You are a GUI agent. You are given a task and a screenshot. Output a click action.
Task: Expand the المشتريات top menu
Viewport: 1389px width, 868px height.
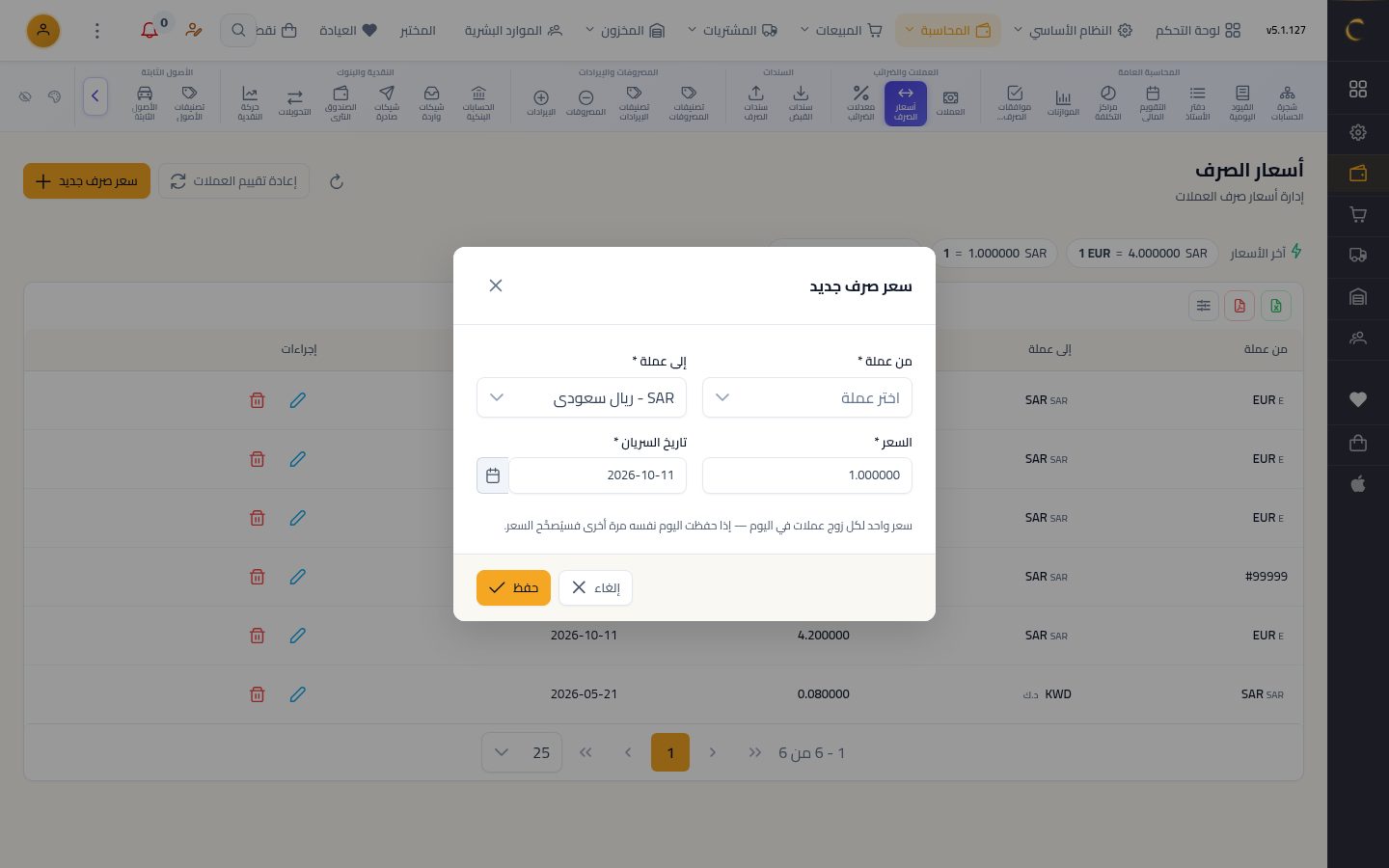(x=733, y=31)
